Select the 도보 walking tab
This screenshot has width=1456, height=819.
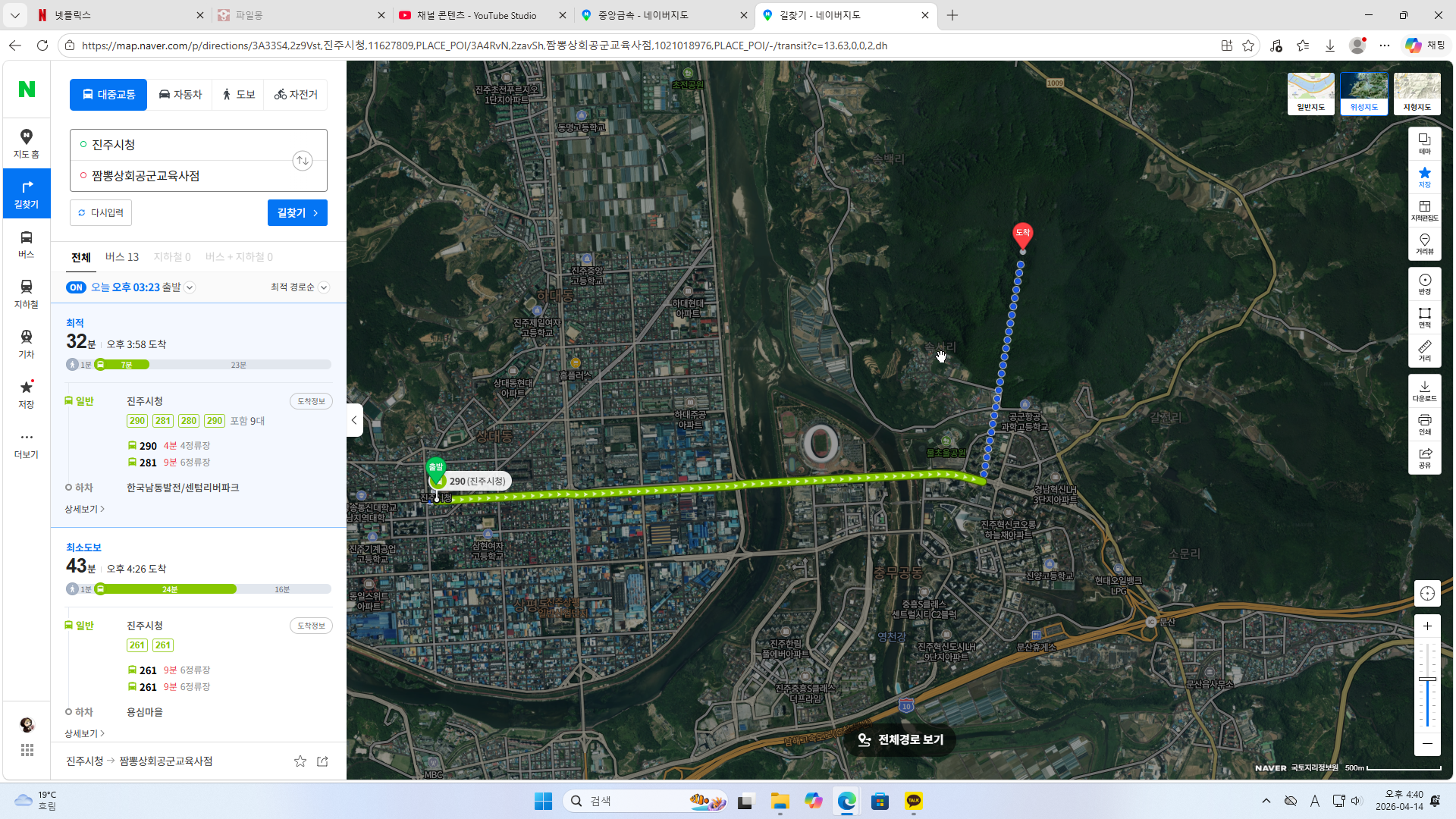(238, 95)
